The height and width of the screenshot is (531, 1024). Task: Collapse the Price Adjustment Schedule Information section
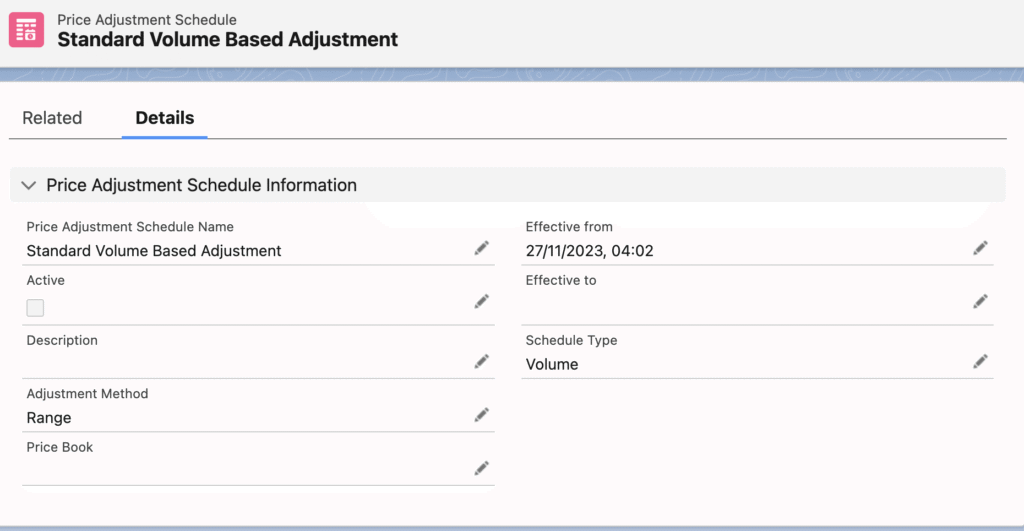[28, 186]
